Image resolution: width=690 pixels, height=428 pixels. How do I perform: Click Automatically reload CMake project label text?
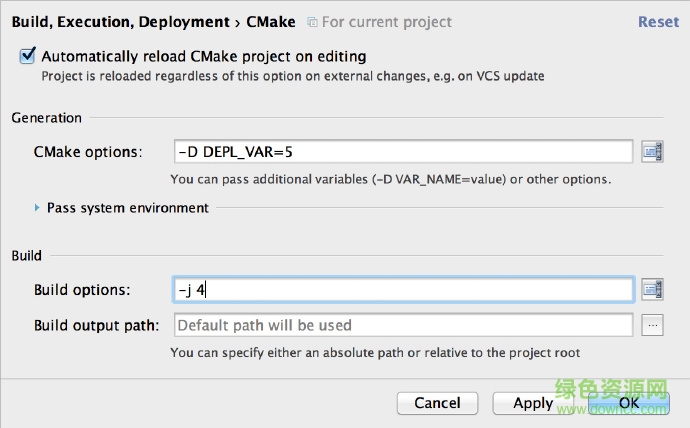pos(203,57)
